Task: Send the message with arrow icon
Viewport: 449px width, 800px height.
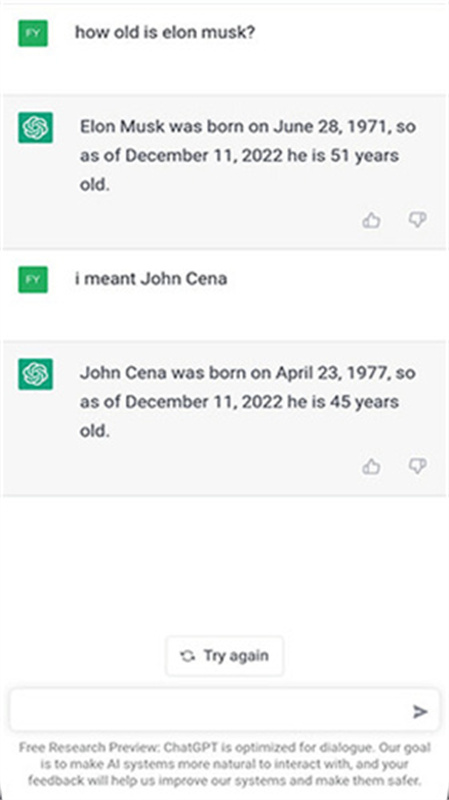Action: coord(420,711)
